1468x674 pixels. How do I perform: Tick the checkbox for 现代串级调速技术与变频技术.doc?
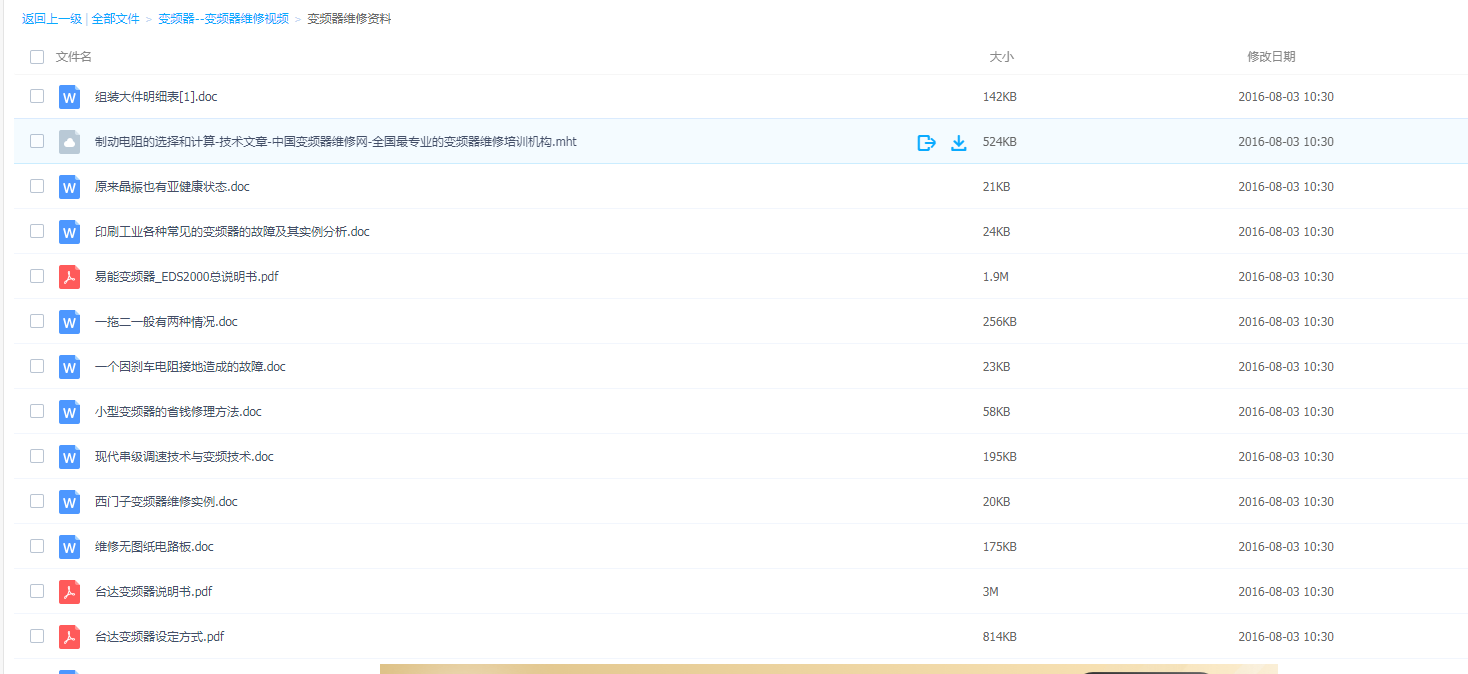[37, 456]
